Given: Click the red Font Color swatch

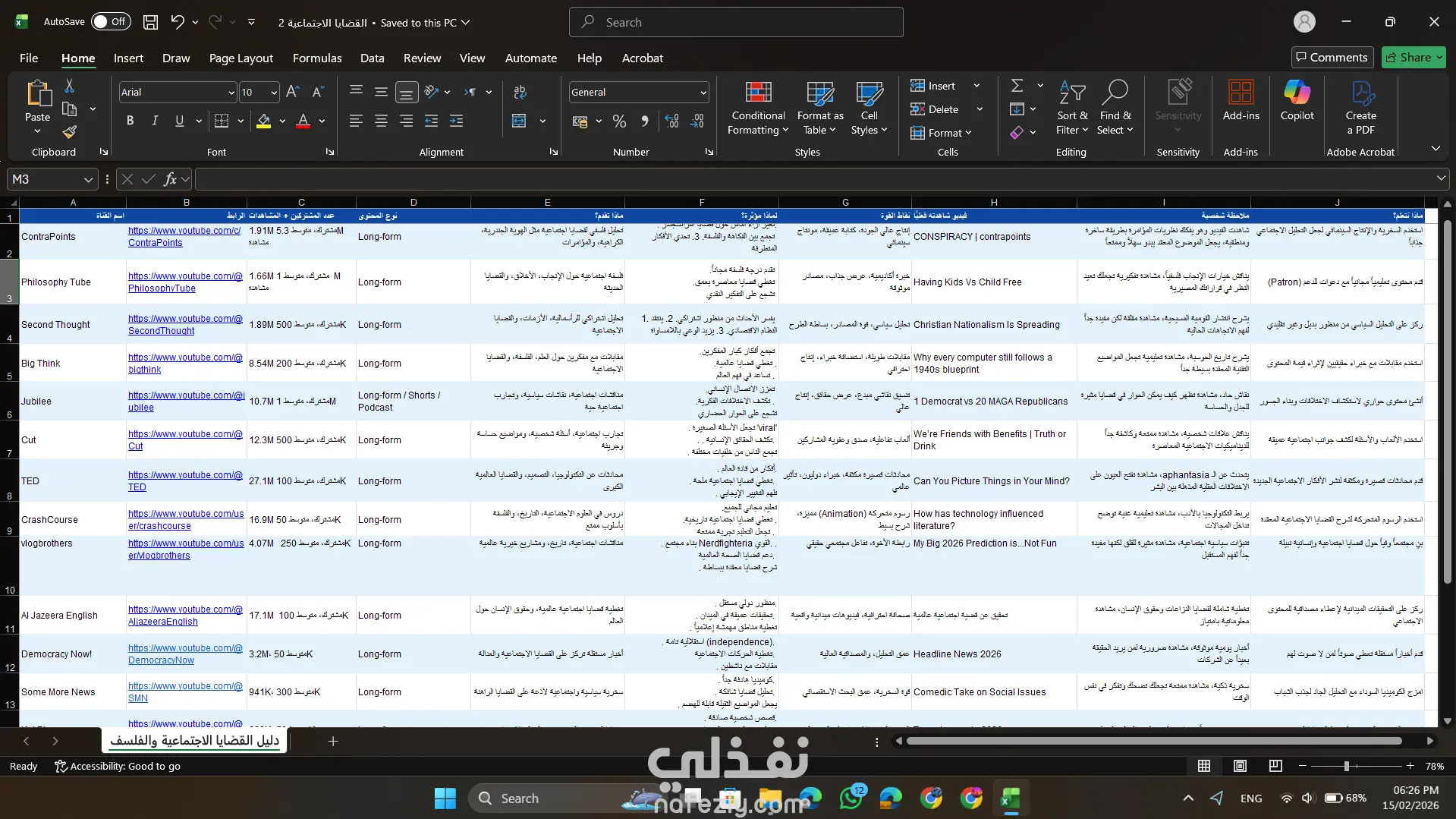Looking at the screenshot, I should tap(303, 121).
